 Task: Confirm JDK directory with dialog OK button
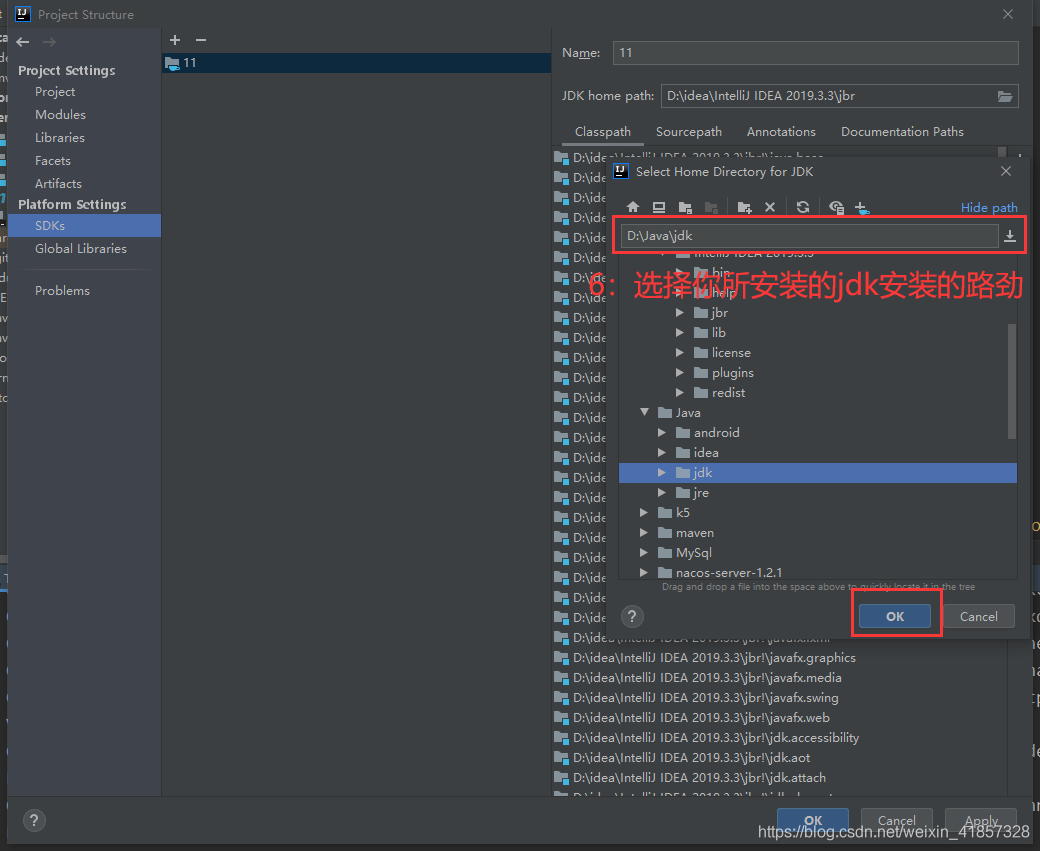[895, 617]
